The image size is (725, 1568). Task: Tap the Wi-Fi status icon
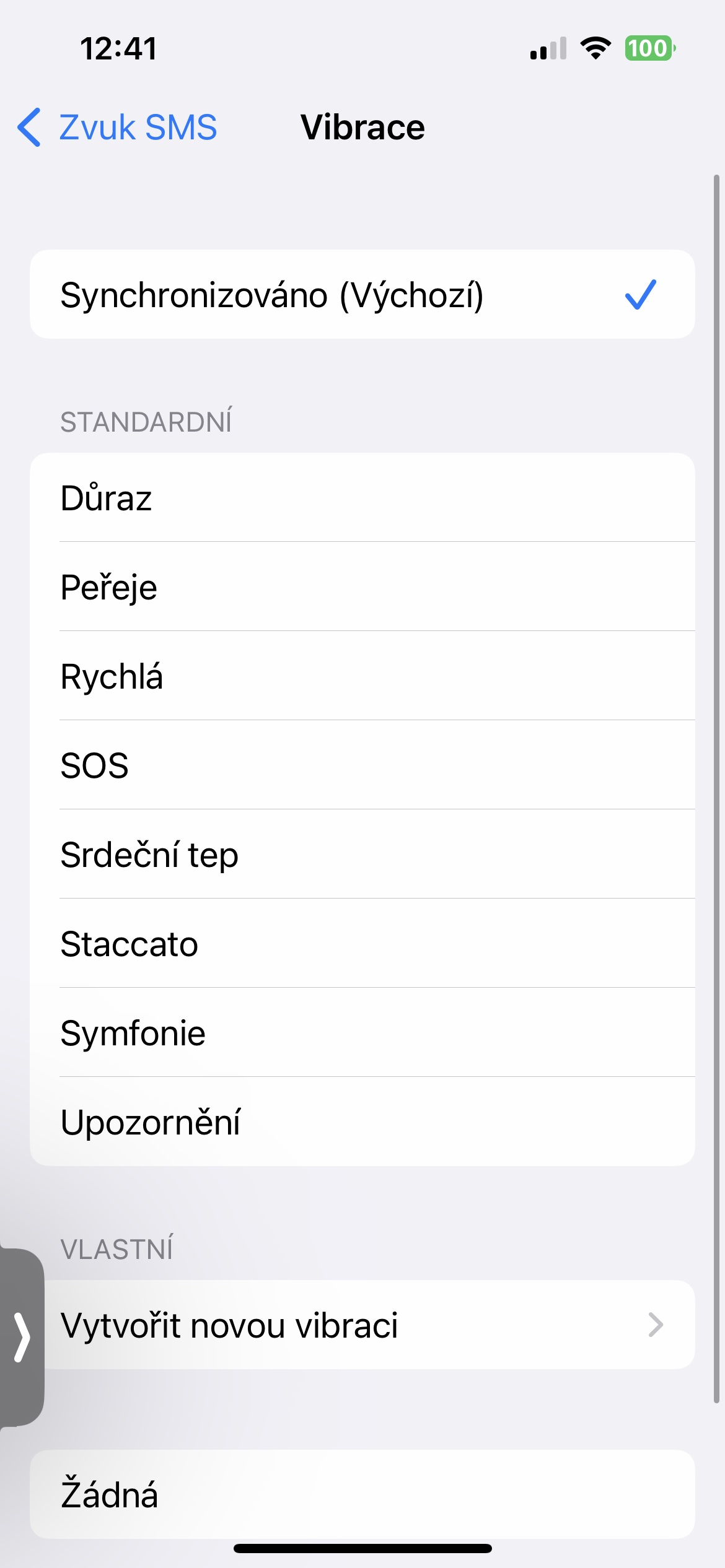595,48
